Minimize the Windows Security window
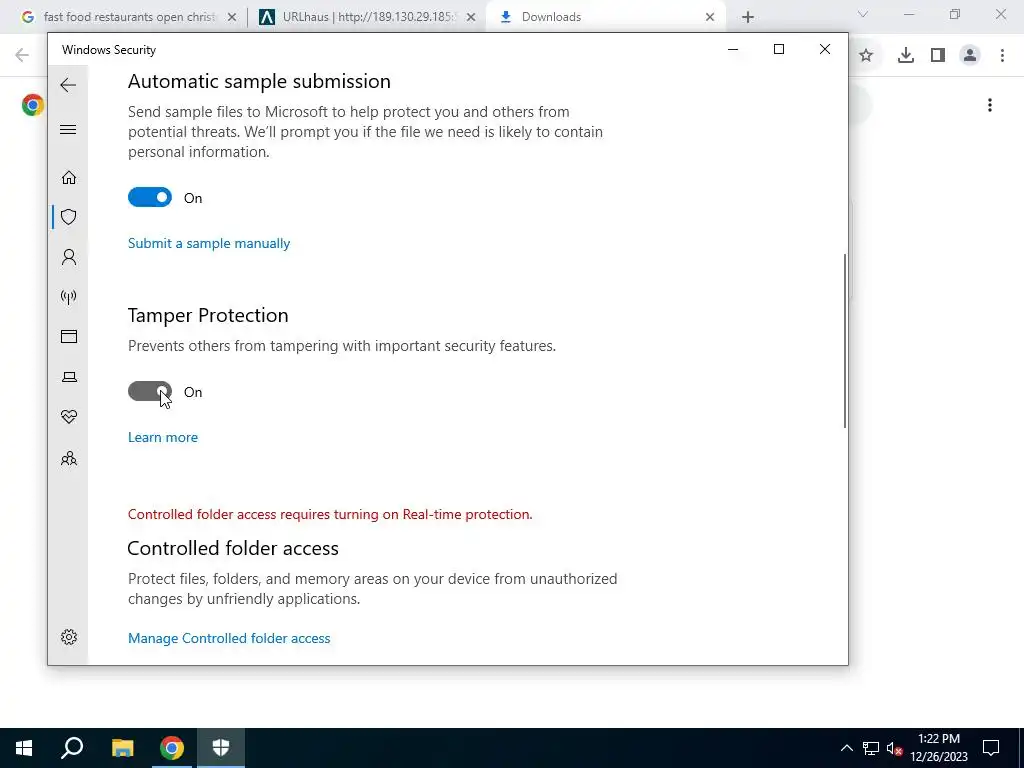This screenshot has height=768, width=1024. pyautogui.click(x=733, y=49)
